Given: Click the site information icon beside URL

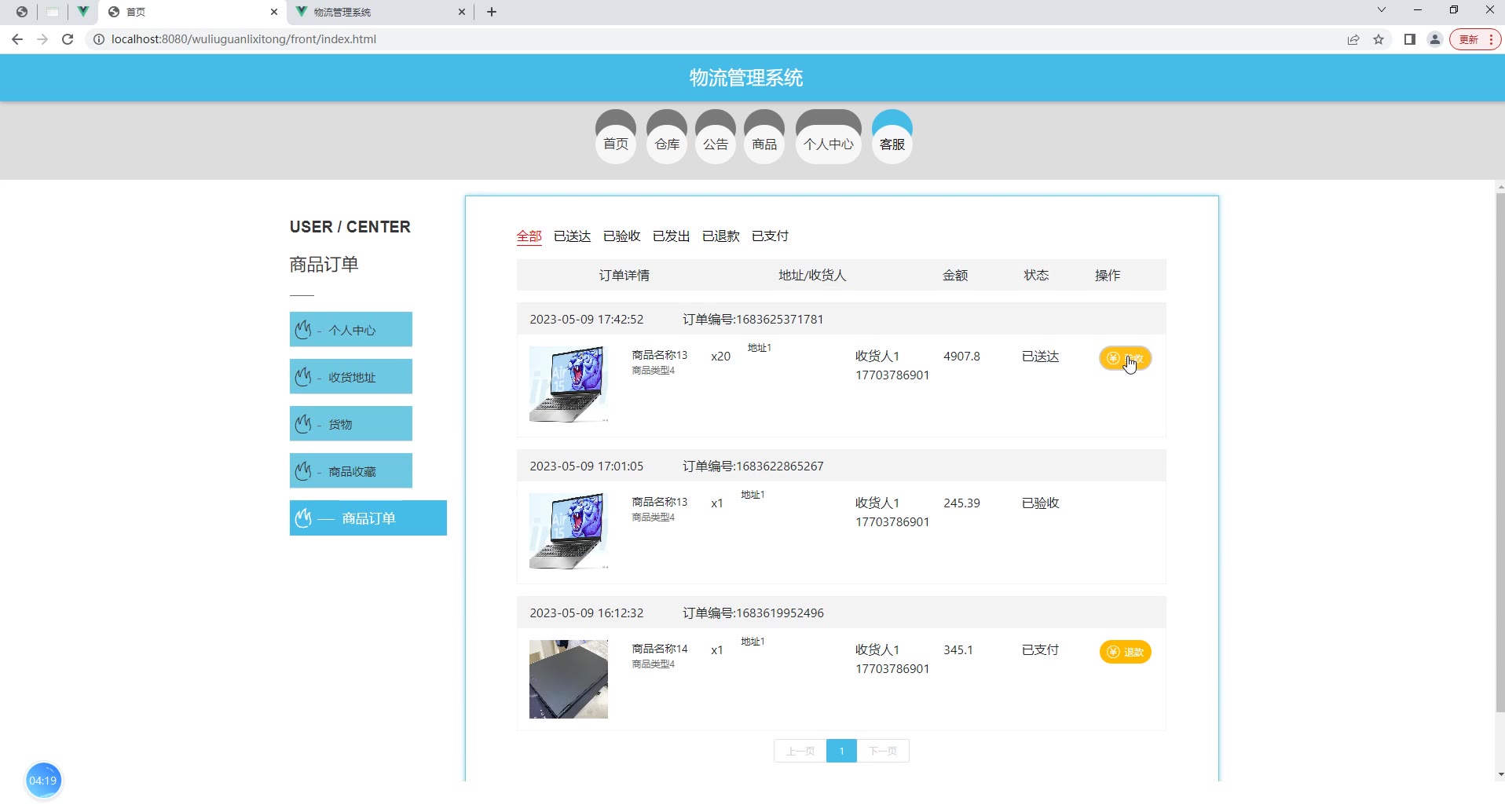Looking at the screenshot, I should (99, 39).
